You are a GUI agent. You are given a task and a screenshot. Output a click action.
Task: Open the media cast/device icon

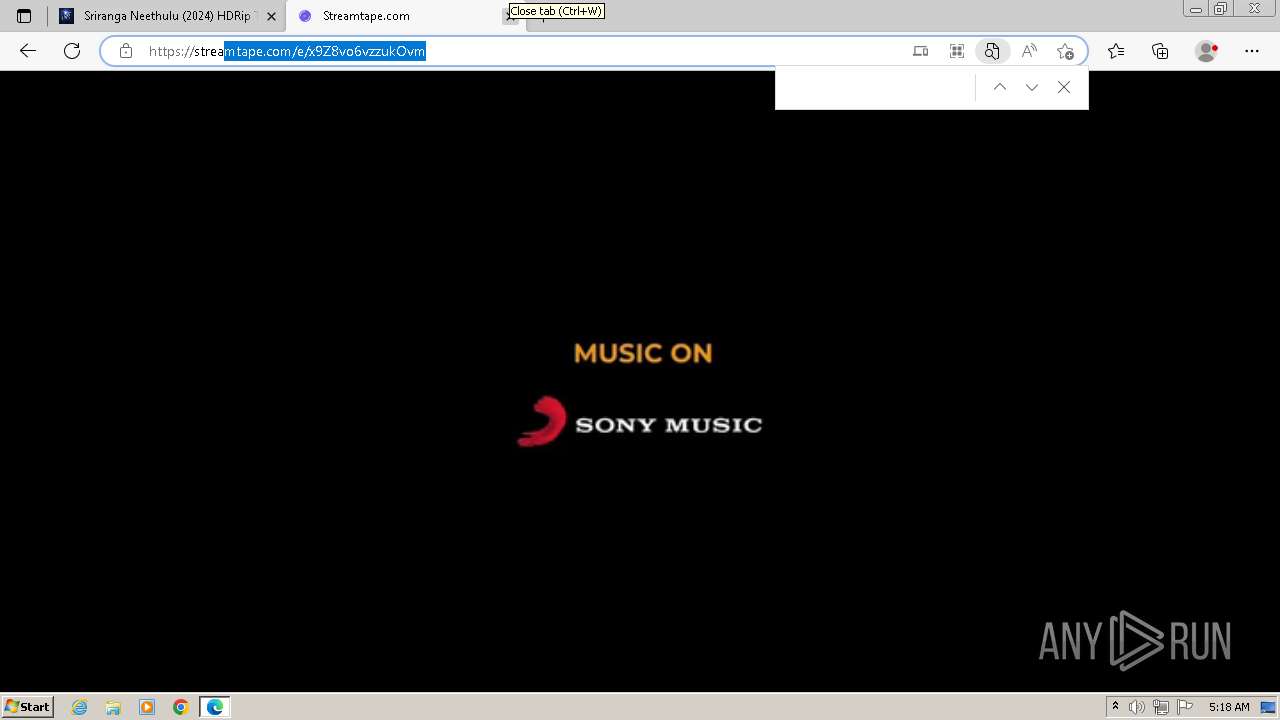click(921, 51)
